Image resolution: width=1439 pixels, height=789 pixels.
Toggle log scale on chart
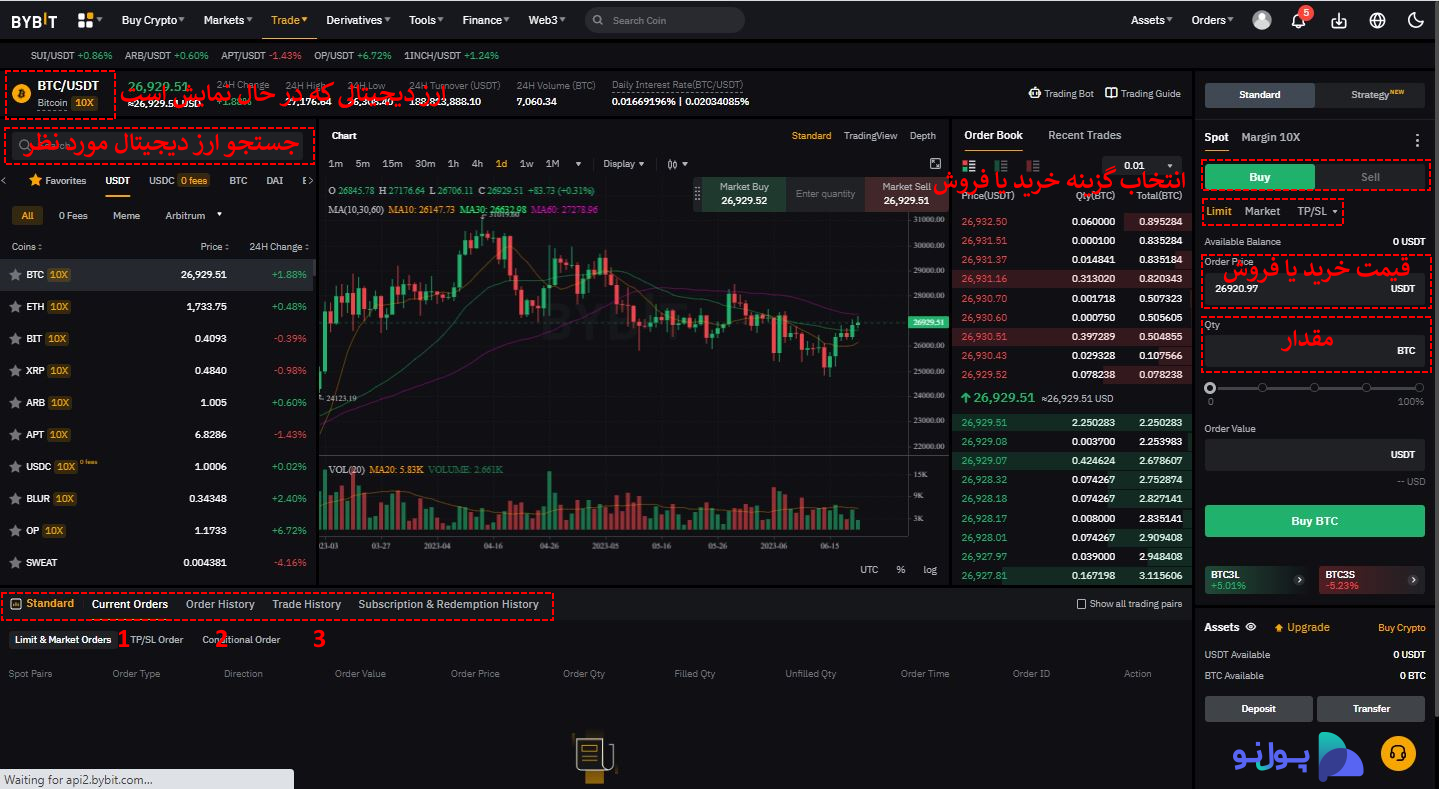pyautogui.click(x=930, y=569)
